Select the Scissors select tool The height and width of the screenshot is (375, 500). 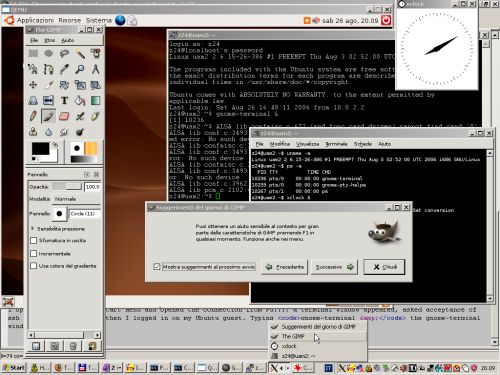tap(33, 69)
